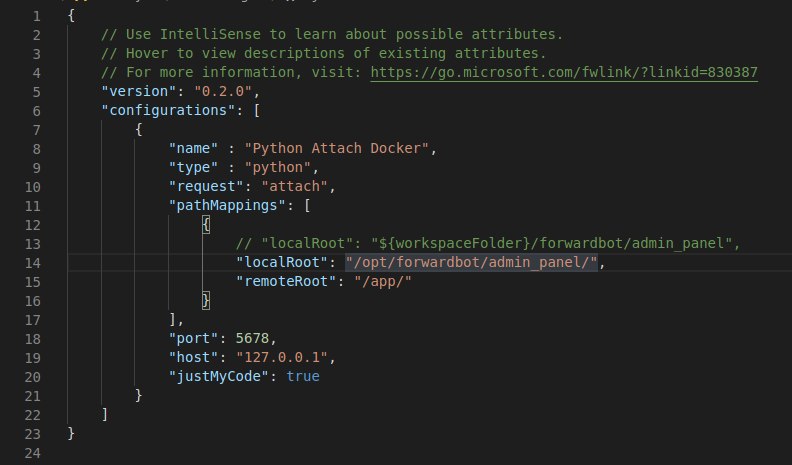Viewport: 792px width, 465px height.
Task: Click the "name" key on line 8
Action: coord(194,148)
